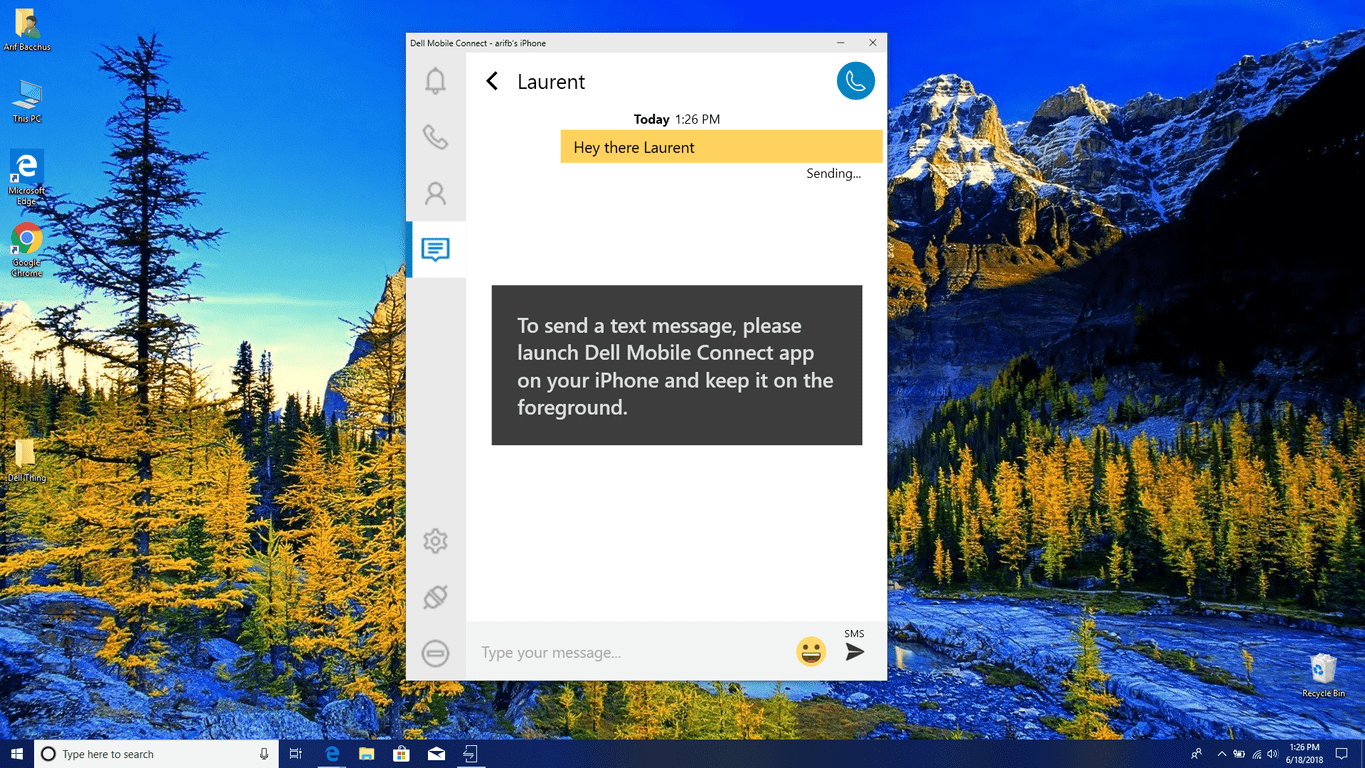Open the Phone calls tab in sidebar
Image resolution: width=1365 pixels, height=768 pixels.
[x=435, y=137]
